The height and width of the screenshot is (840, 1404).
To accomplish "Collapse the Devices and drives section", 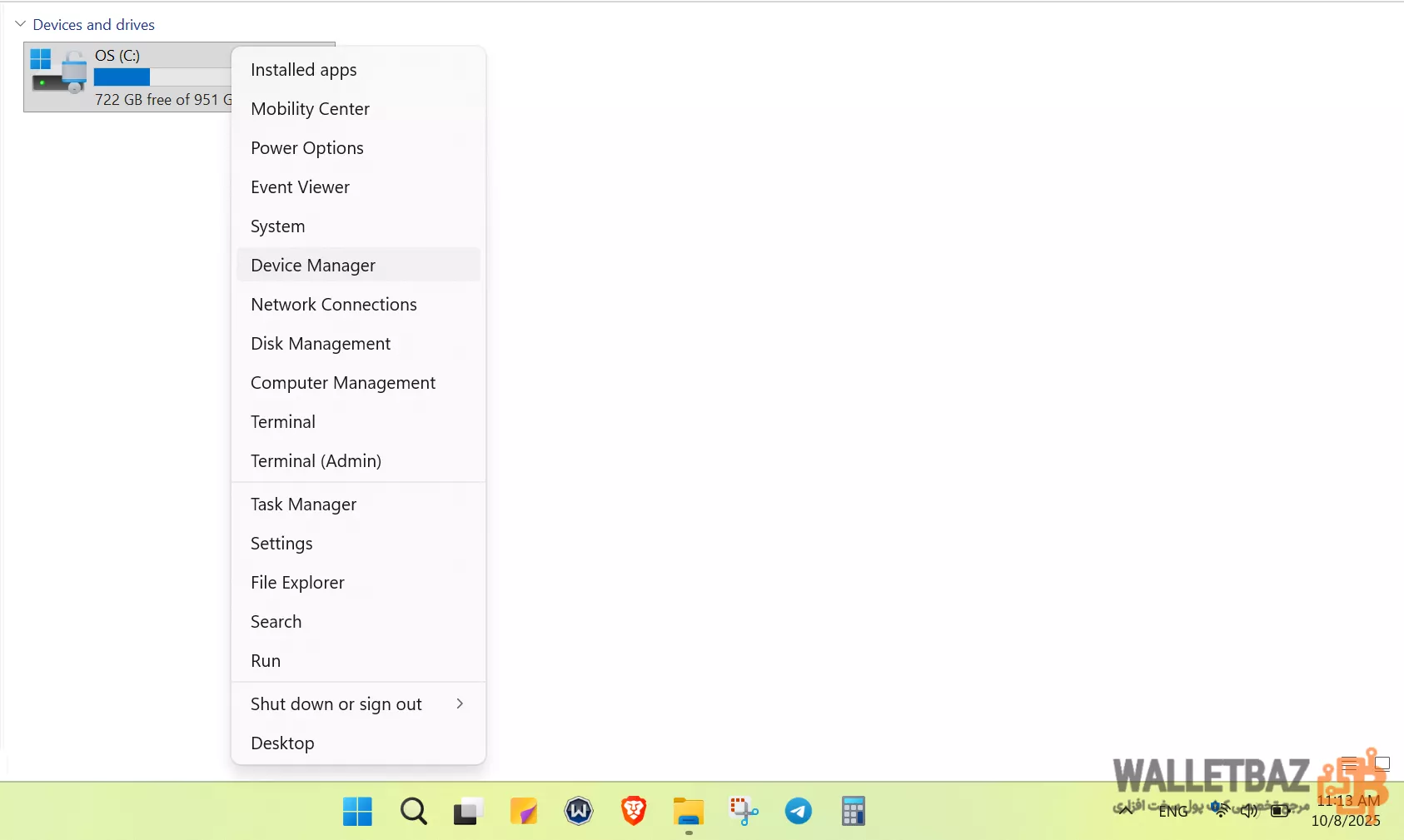I will 21,24.
